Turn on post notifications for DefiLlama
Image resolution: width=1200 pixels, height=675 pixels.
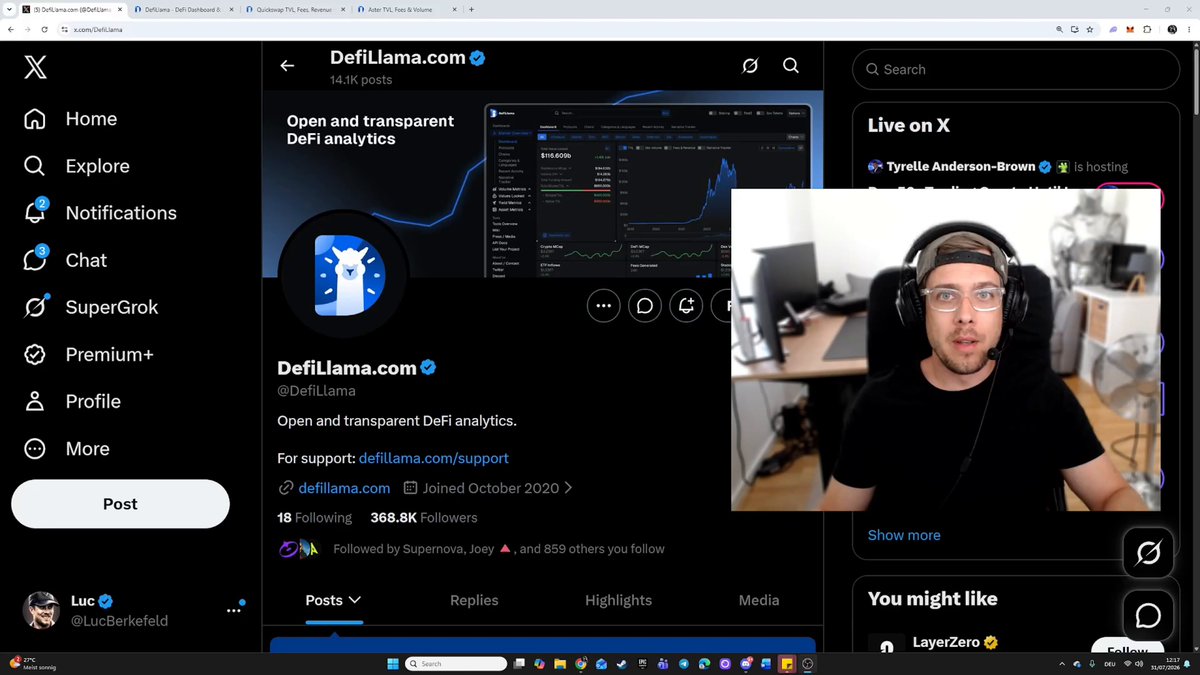click(x=686, y=306)
